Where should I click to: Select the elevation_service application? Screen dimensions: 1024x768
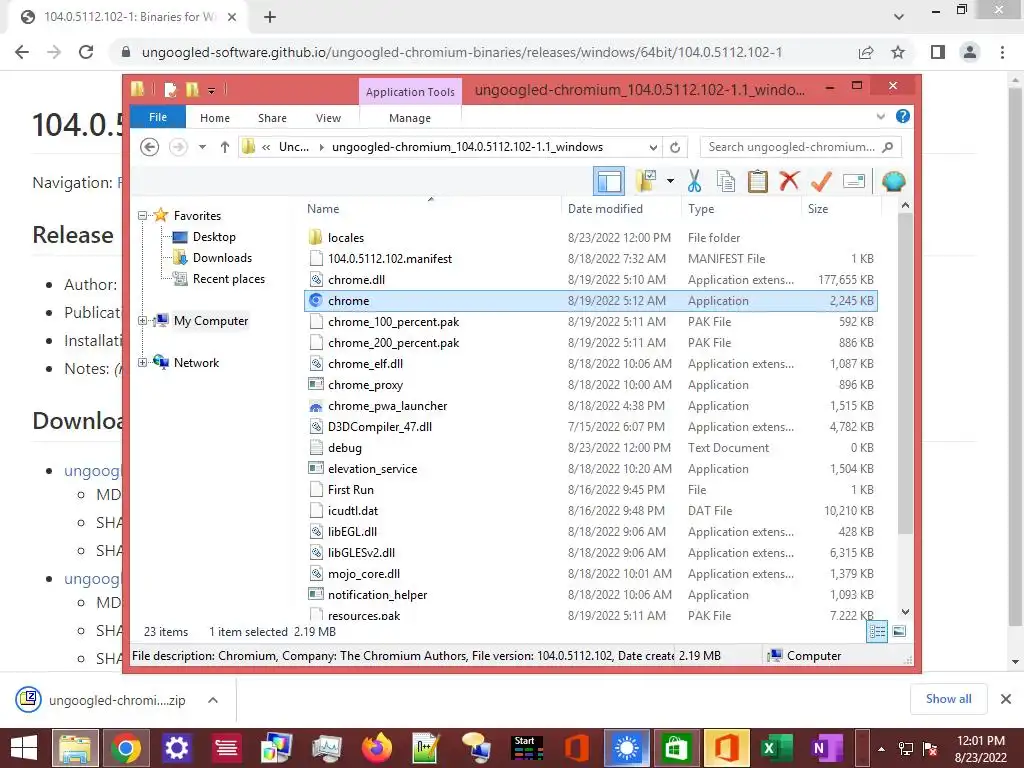pyautogui.click(x=590, y=468)
